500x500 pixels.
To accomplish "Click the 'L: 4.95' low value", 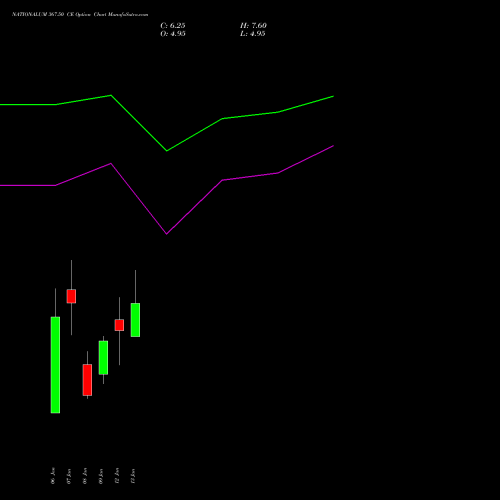I will (x=253, y=34).
